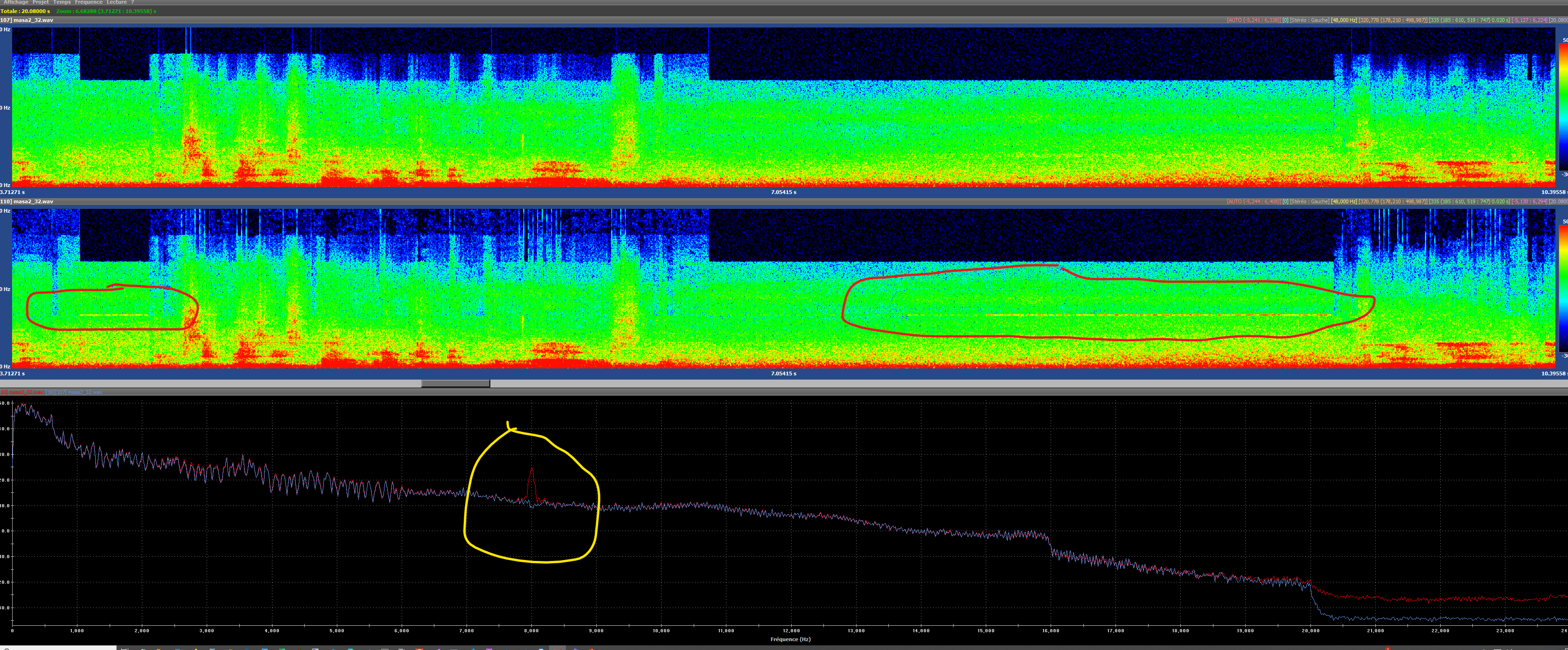
Task: Click the color scale bar of top spectrogram
Action: tap(1563, 106)
